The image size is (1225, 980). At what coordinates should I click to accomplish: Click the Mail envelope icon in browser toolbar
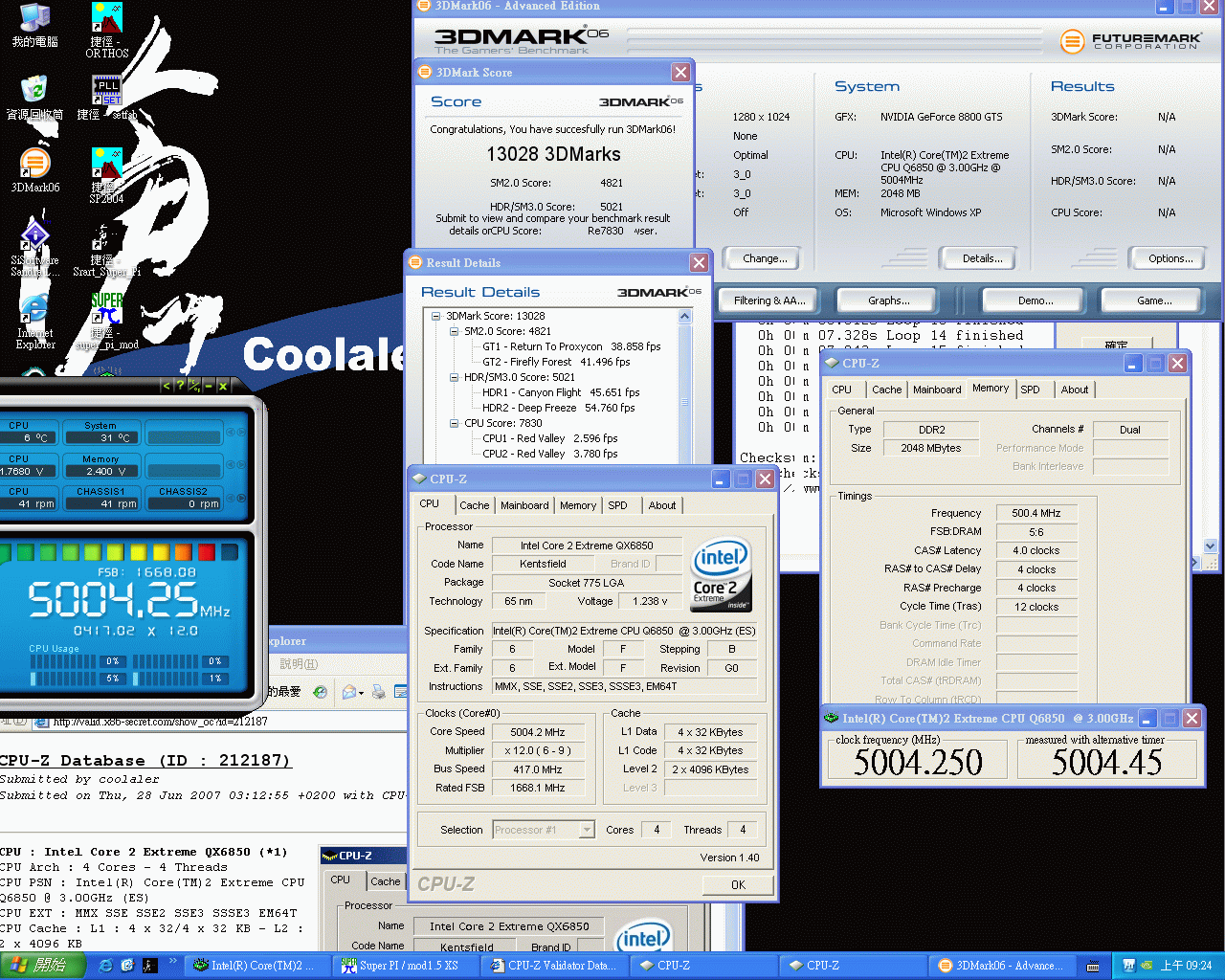[x=349, y=692]
